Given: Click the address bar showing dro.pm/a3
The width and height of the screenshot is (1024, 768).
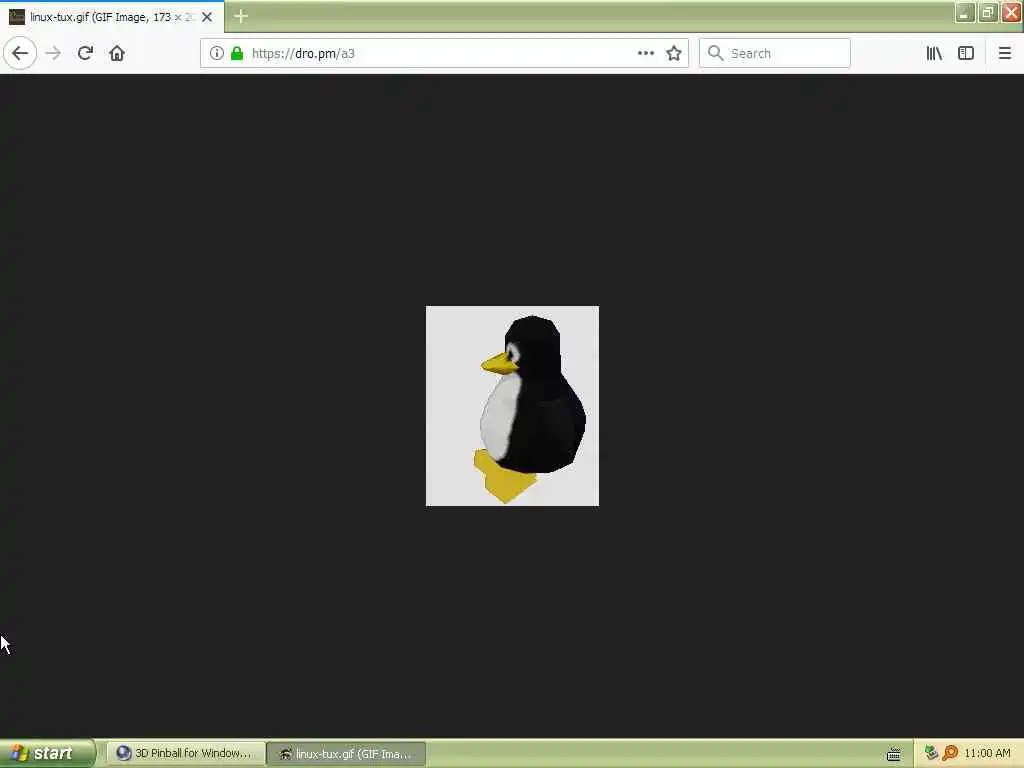Looking at the screenshot, I should pyautogui.click(x=444, y=54).
